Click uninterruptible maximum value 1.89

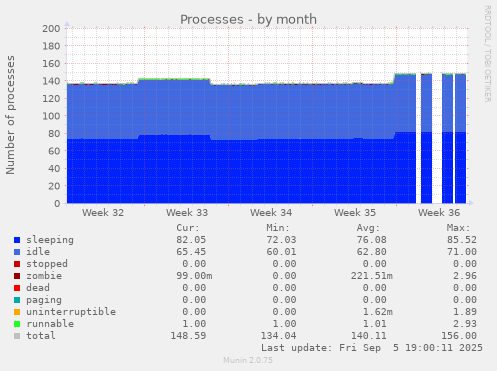tap(465, 312)
